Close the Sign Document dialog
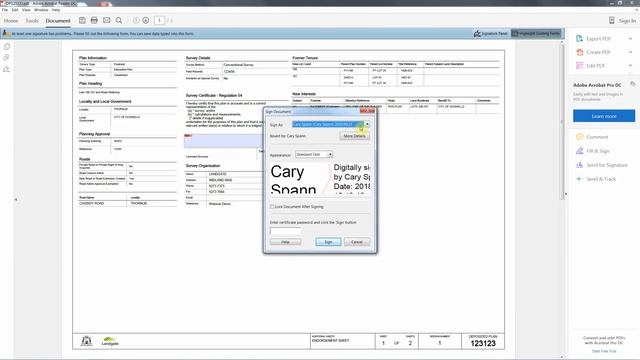The image size is (640, 360). pyautogui.click(x=367, y=111)
